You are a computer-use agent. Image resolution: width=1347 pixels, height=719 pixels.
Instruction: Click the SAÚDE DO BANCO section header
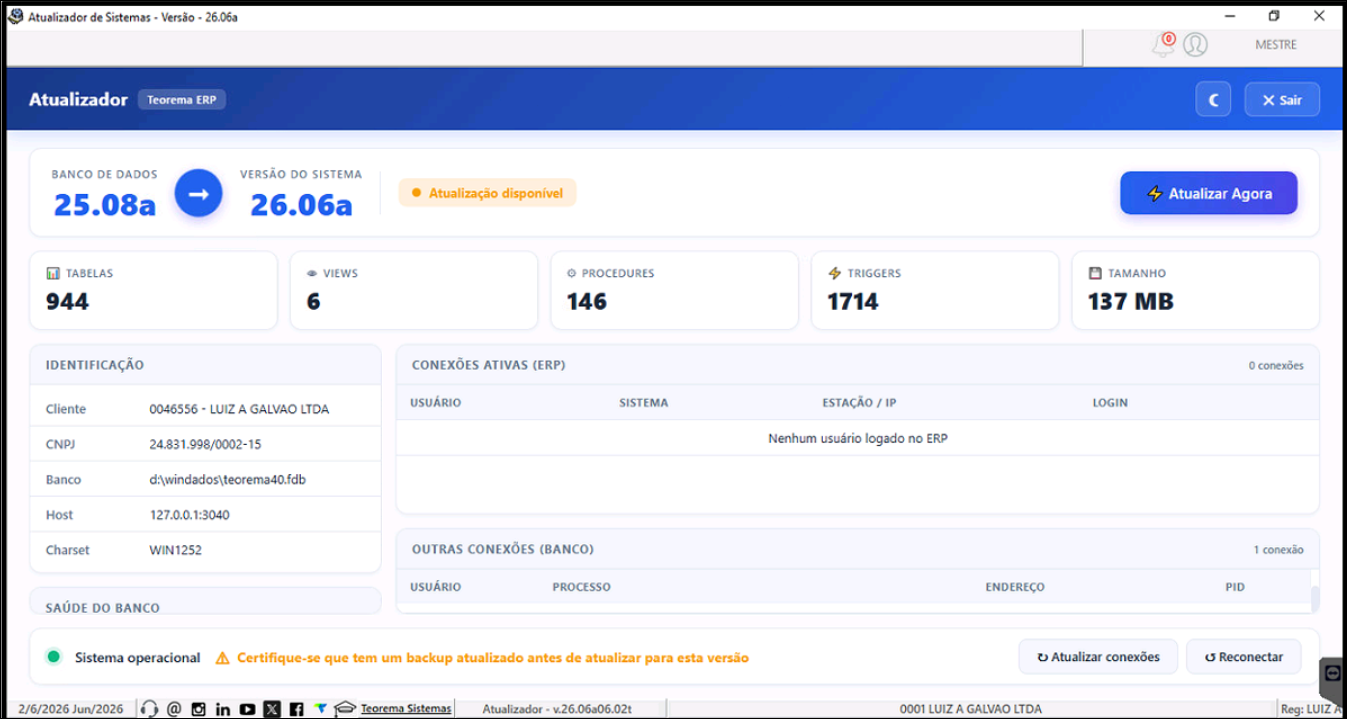[102, 607]
